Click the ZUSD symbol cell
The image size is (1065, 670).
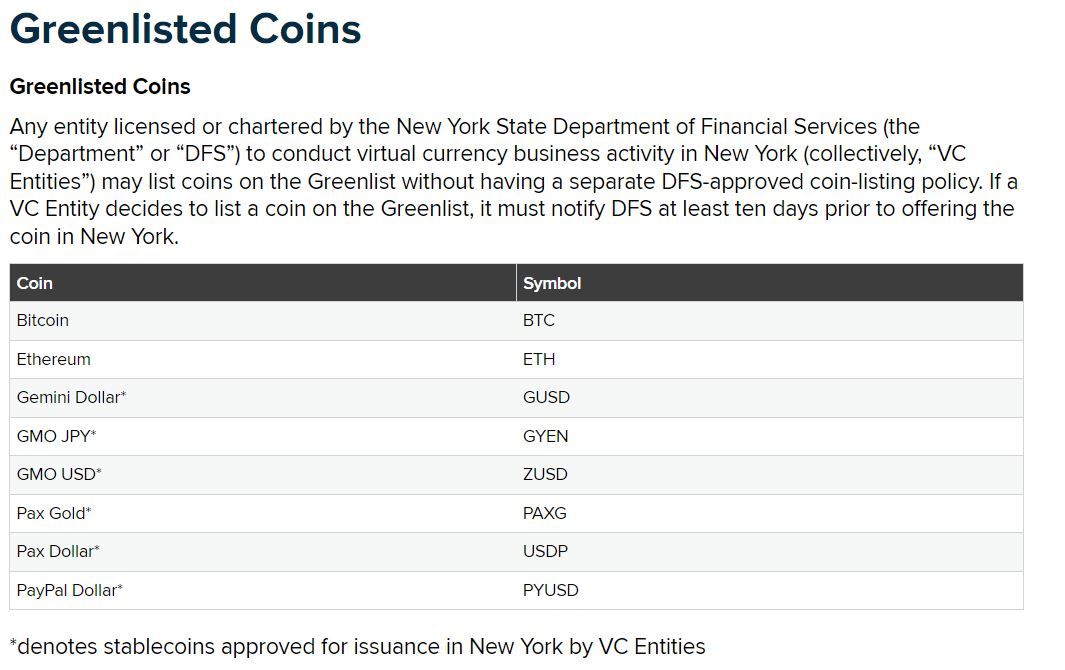(x=545, y=474)
